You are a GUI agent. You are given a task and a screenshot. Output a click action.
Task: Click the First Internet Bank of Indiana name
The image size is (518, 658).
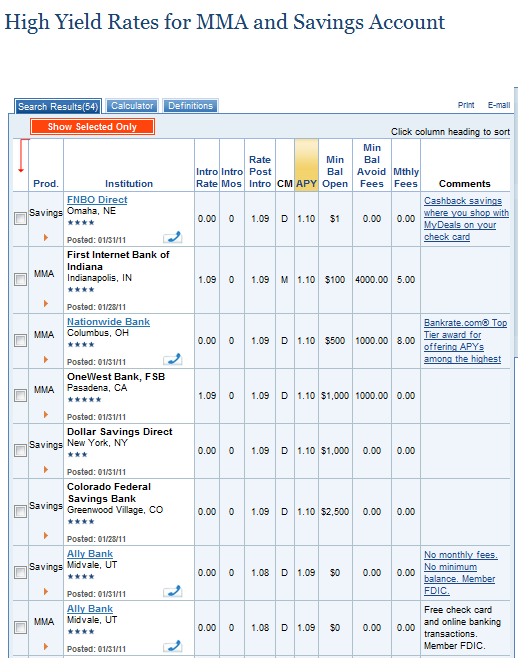click(118, 261)
